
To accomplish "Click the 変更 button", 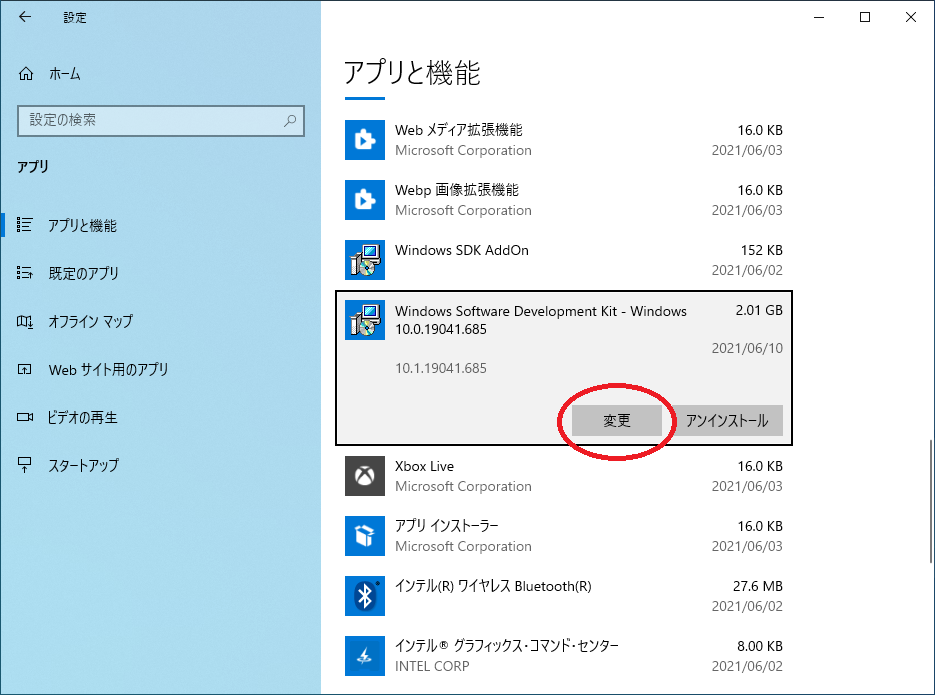I will click(x=615, y=421).
